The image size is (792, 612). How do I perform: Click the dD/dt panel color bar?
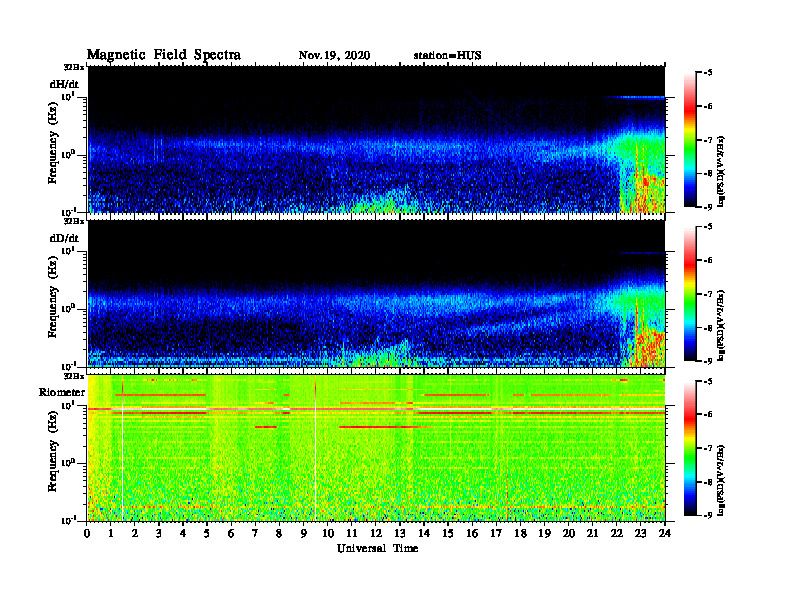click(690, 294)
